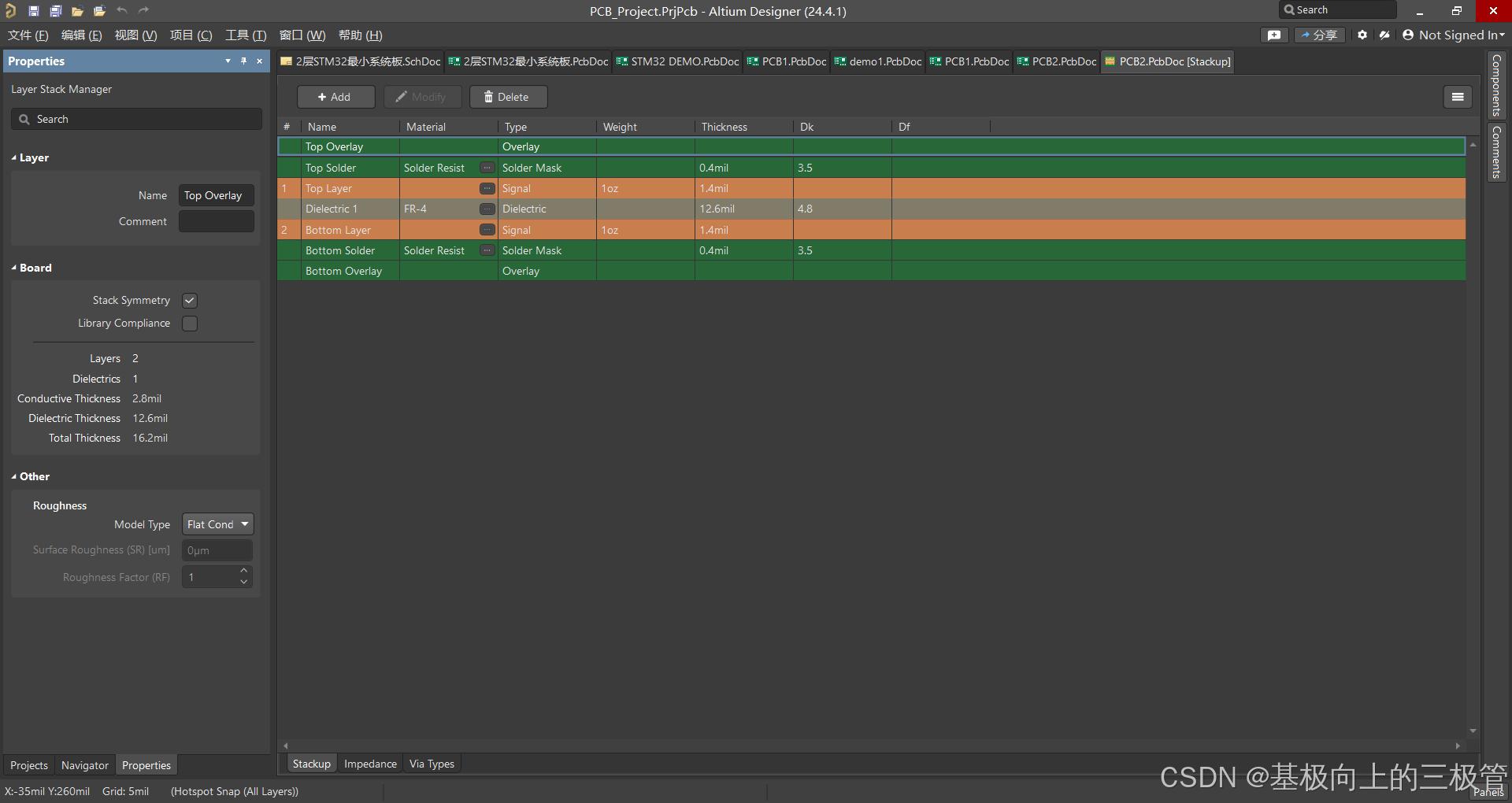Switch to the Impedance tab
Viewport: 1512px width, 803px height.
pyautogui.click(x=370, y=764)
